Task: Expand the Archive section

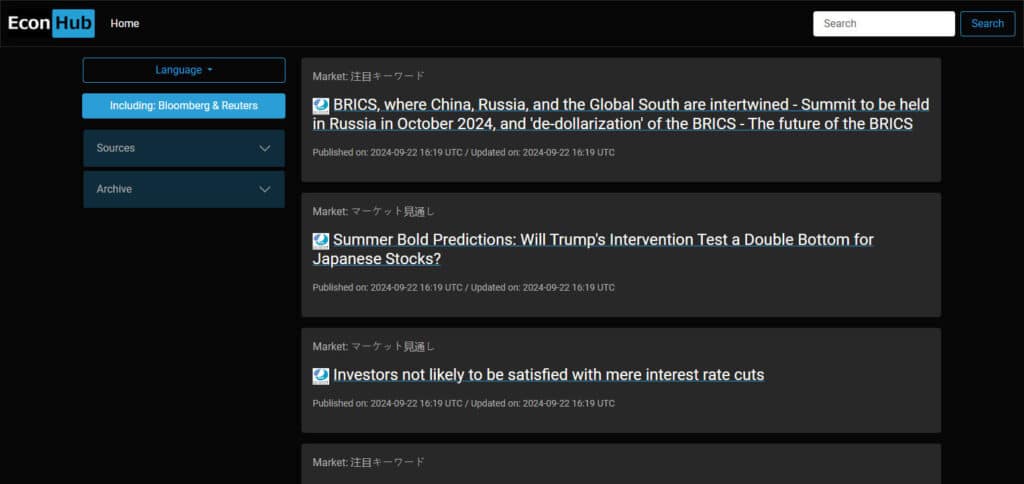Action: (x=184, y=189)
